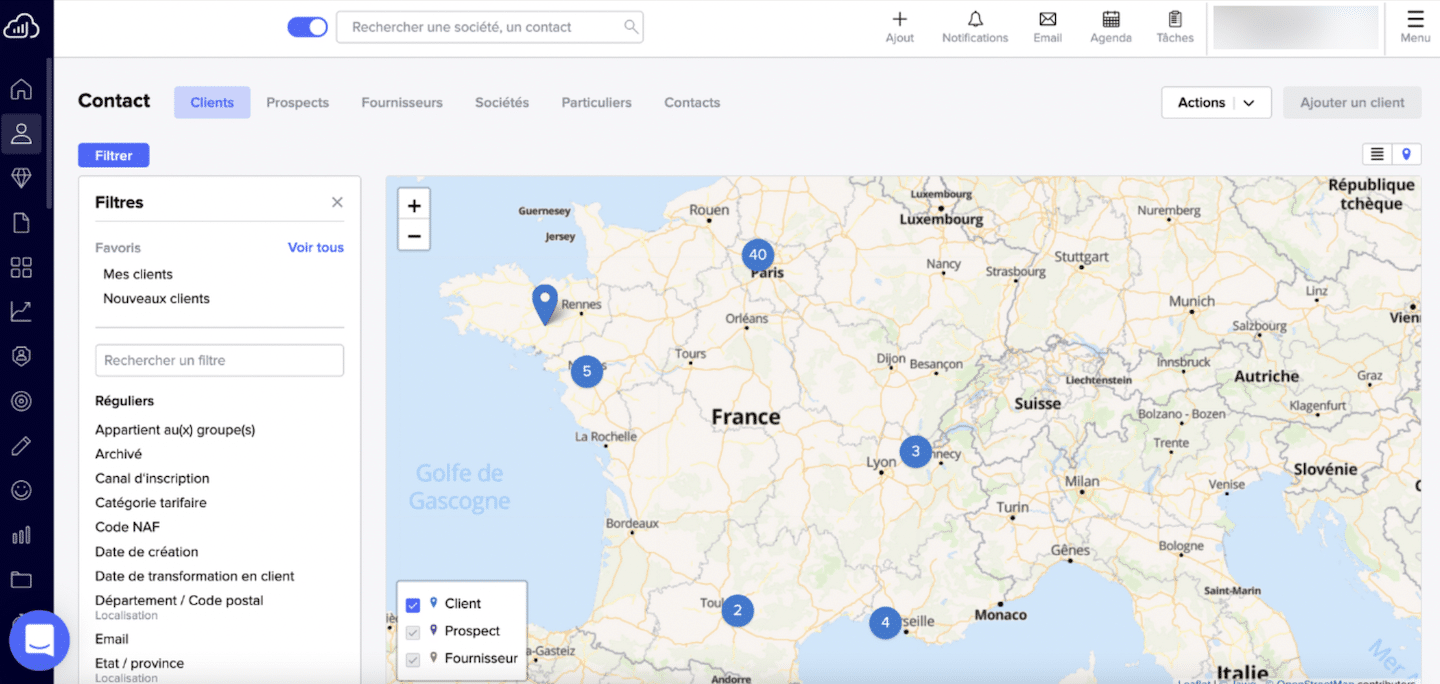
Task: Open the Notifications bell icon
Action: pos(974,20)
